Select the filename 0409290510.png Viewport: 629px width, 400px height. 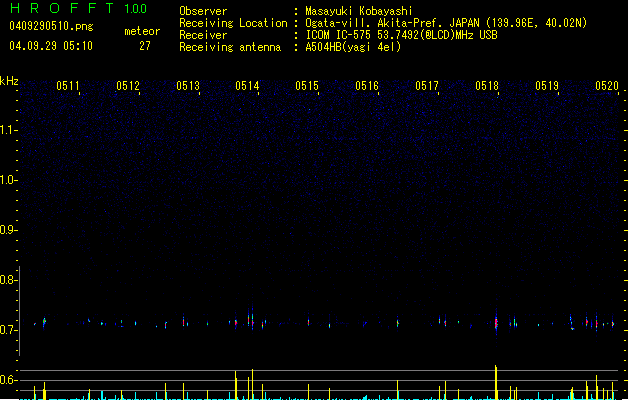coord(51,26)
